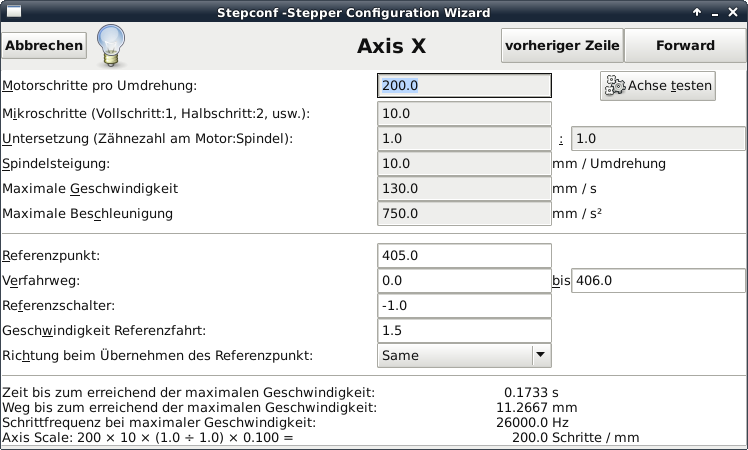Focus the Motorschritte pro Umdrehung field
The height and width of the screenshot is (450, 748).
pos(465,86)
